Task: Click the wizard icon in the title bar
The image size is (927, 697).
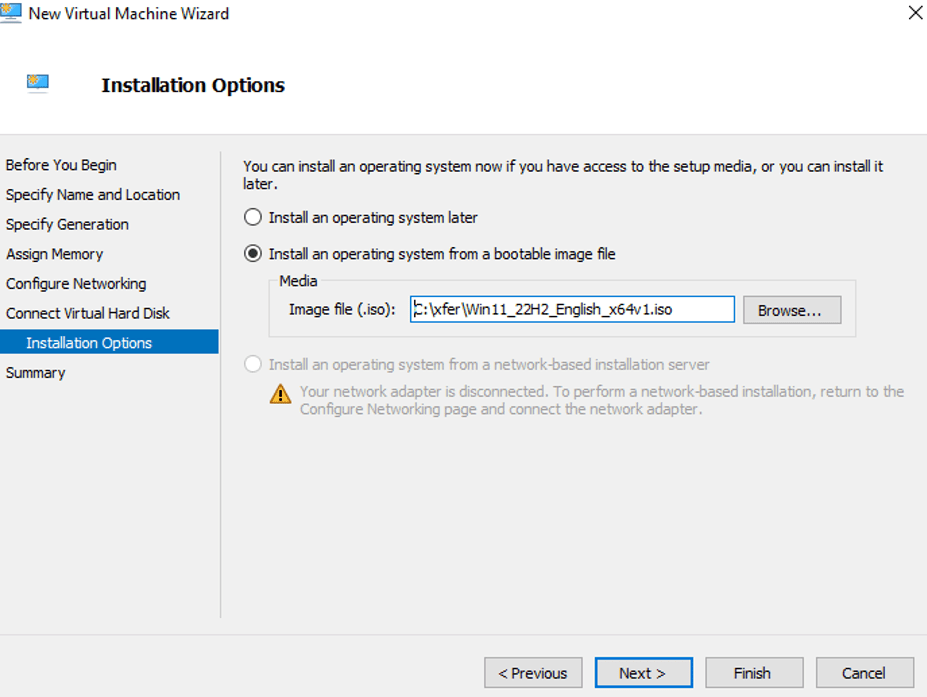Action: (11, 13)
